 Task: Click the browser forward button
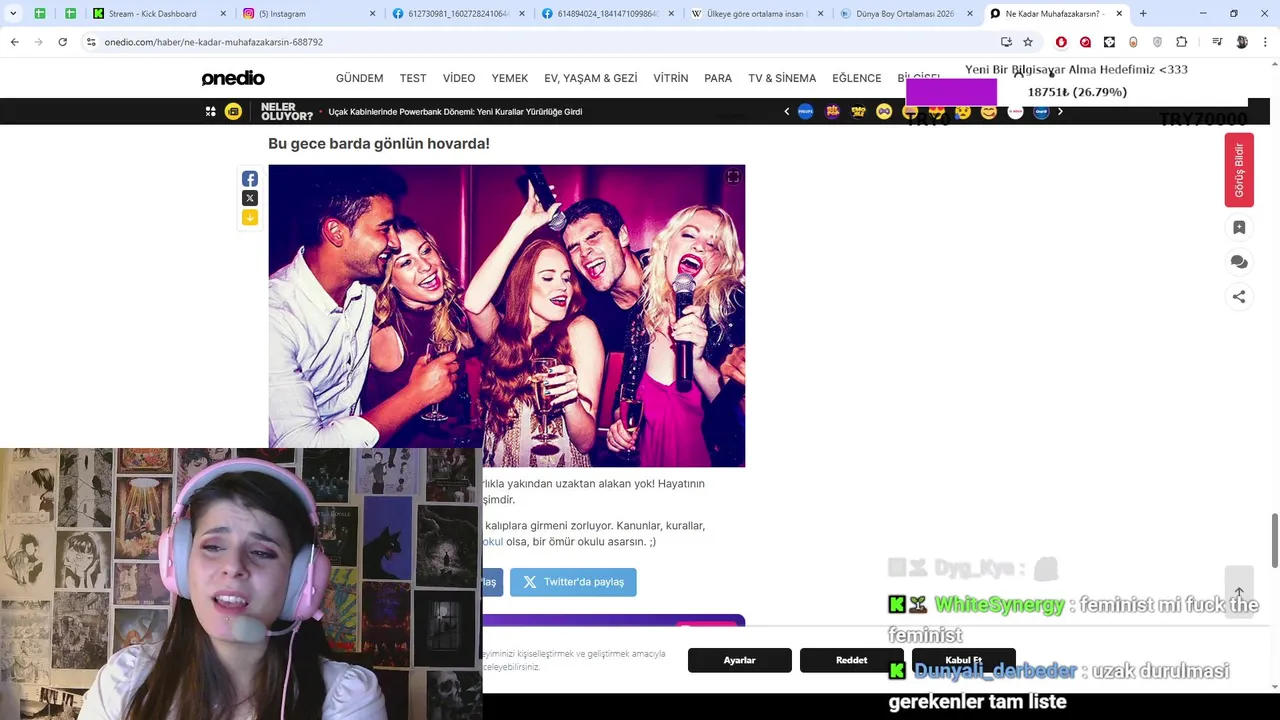point(38,42)
